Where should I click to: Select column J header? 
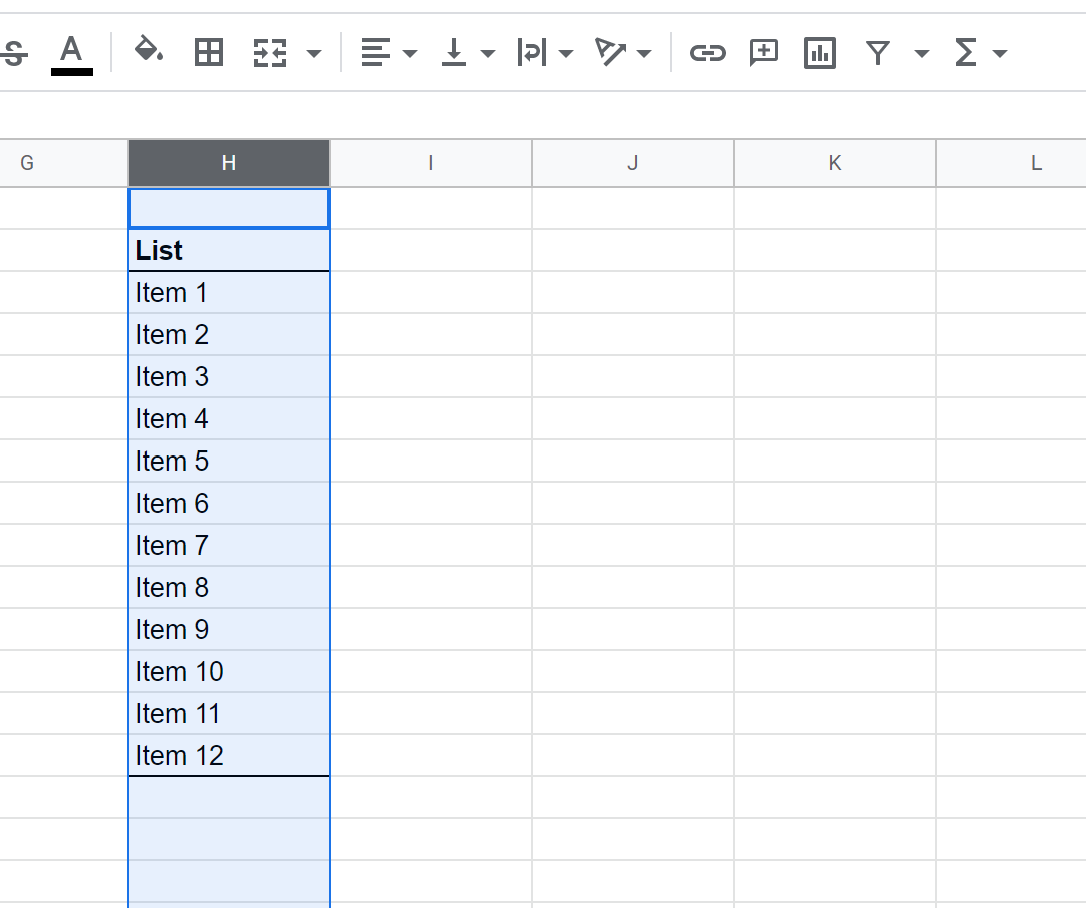coord(632,162)
